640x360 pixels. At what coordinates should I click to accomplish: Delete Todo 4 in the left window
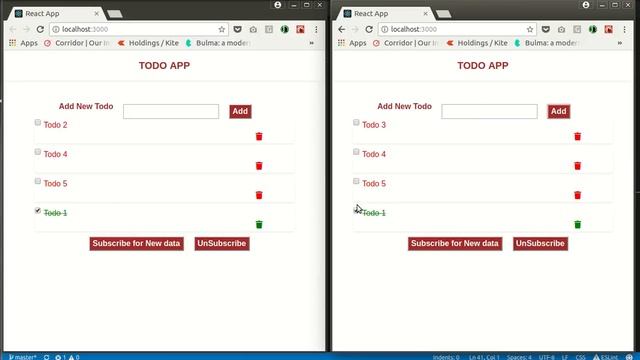point(259,166)
